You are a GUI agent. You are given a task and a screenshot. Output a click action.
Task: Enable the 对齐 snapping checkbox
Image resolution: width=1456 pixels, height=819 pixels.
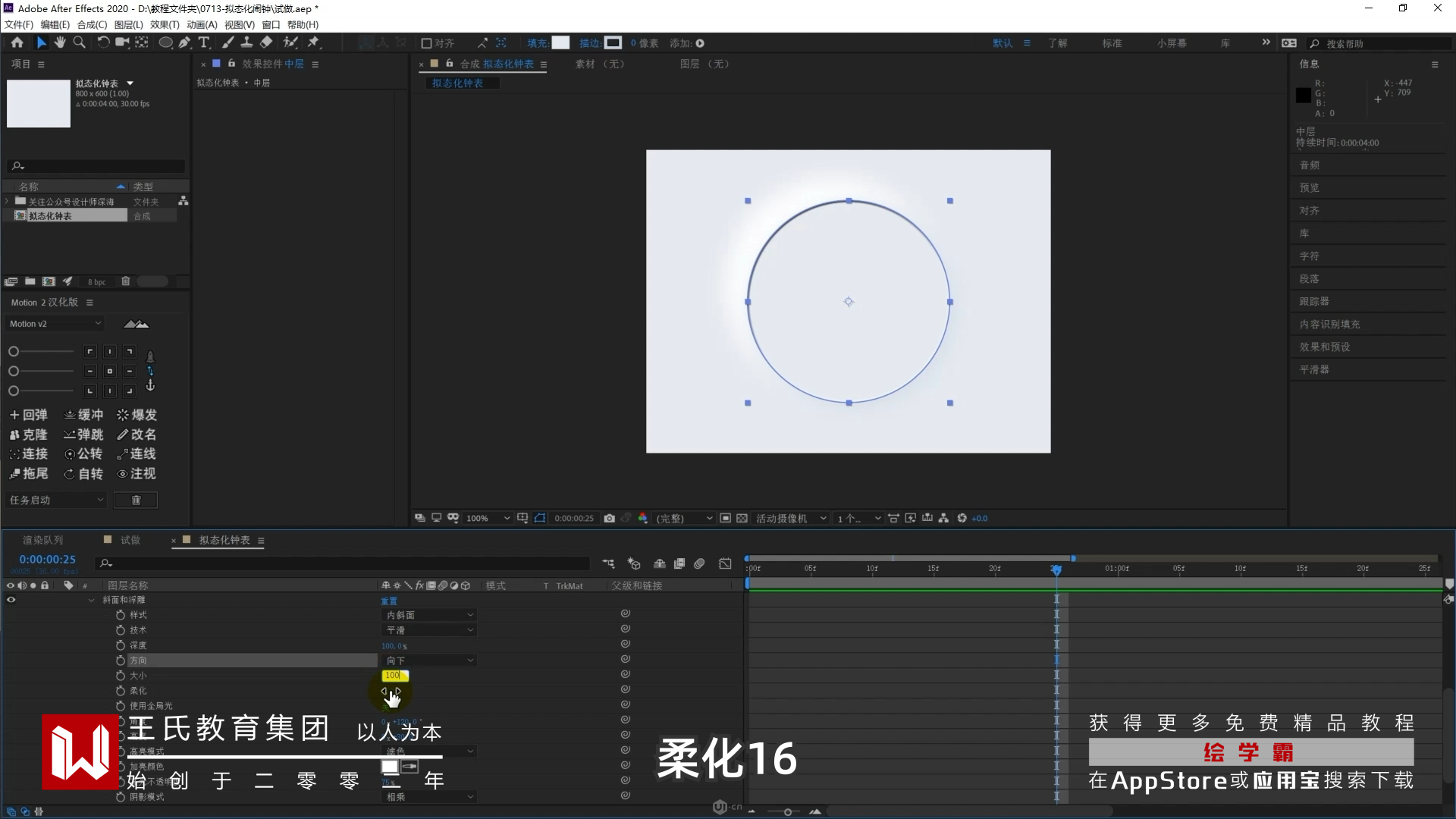tap(426, 43)
